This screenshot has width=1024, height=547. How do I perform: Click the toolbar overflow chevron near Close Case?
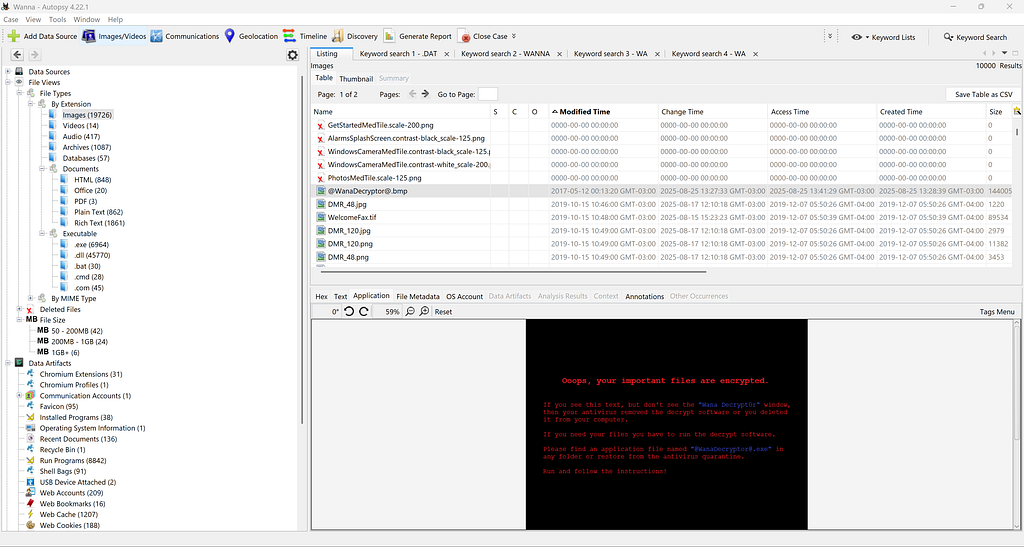pos(514,36)
